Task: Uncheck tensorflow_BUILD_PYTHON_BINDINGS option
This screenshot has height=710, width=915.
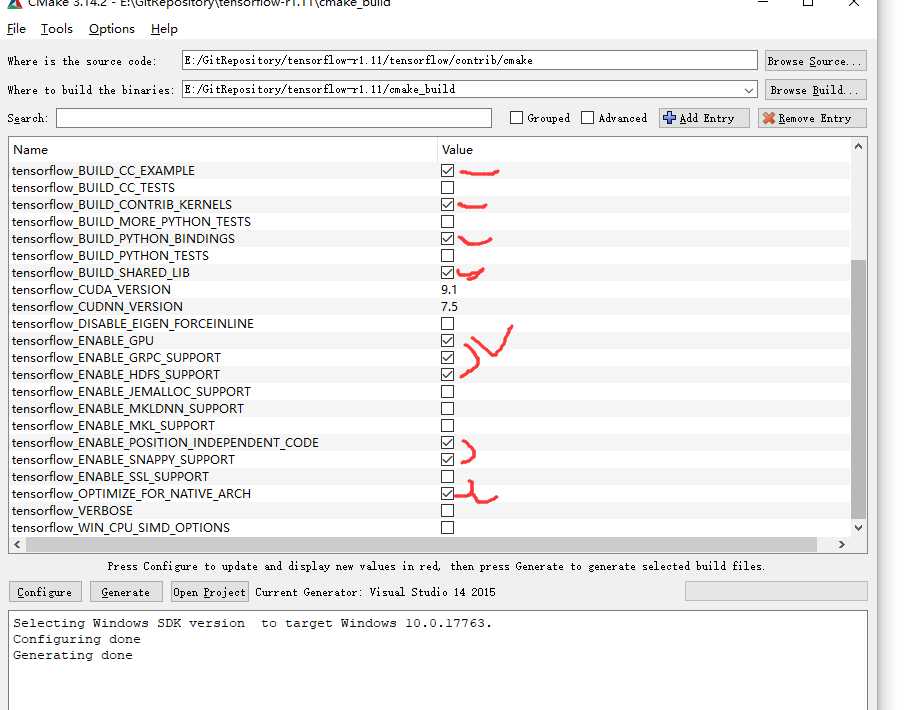Action: (448, 239)
